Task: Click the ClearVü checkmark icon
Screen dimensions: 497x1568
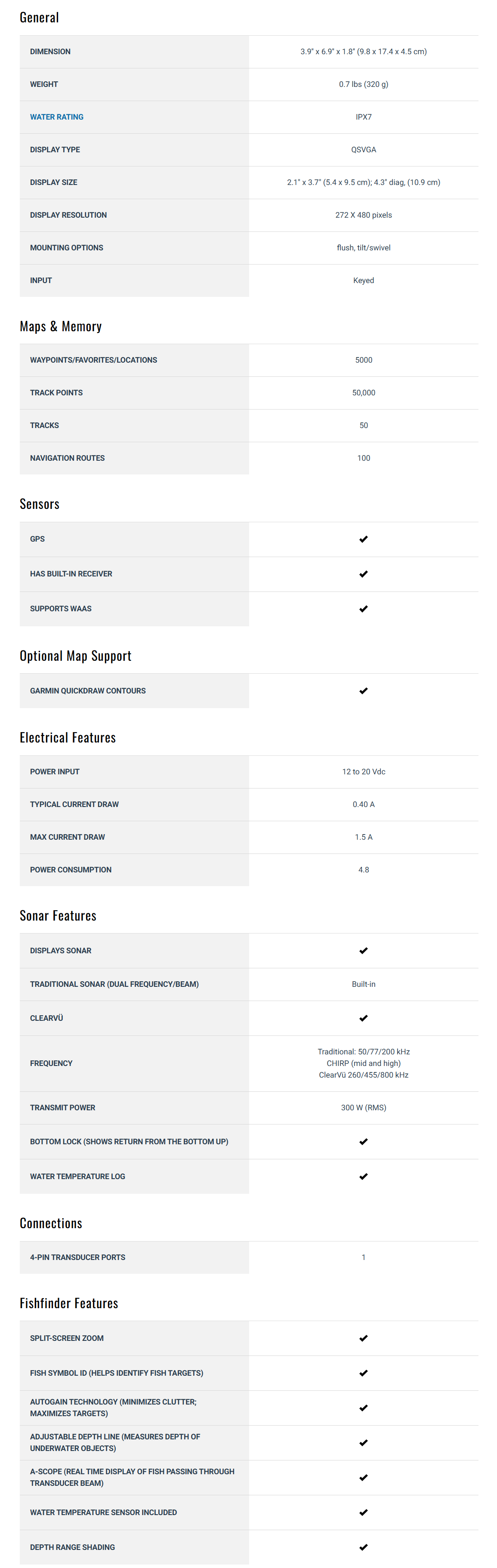Action: pos(364,1018)
